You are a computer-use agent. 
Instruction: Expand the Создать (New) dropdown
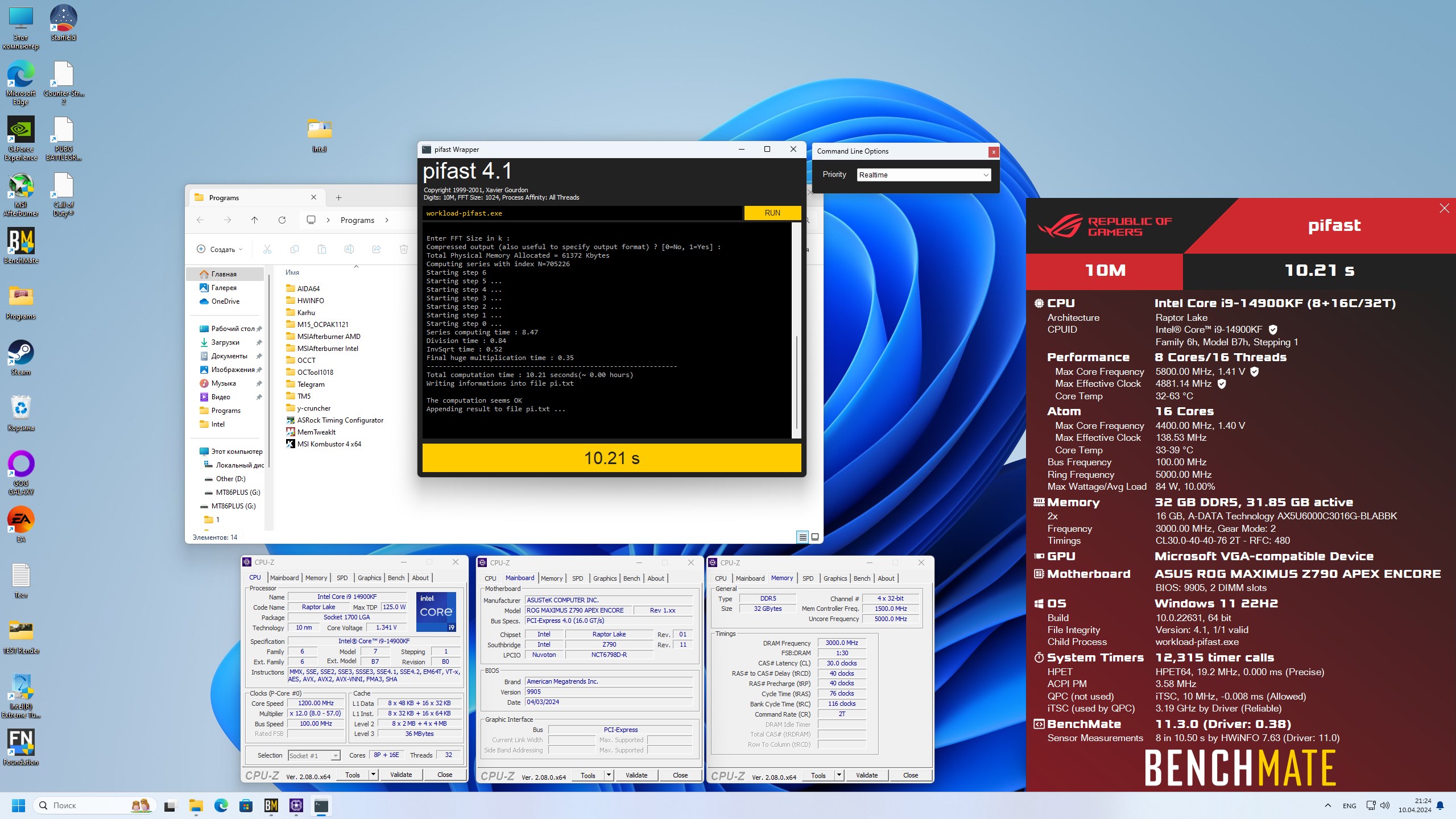[220, 249]
